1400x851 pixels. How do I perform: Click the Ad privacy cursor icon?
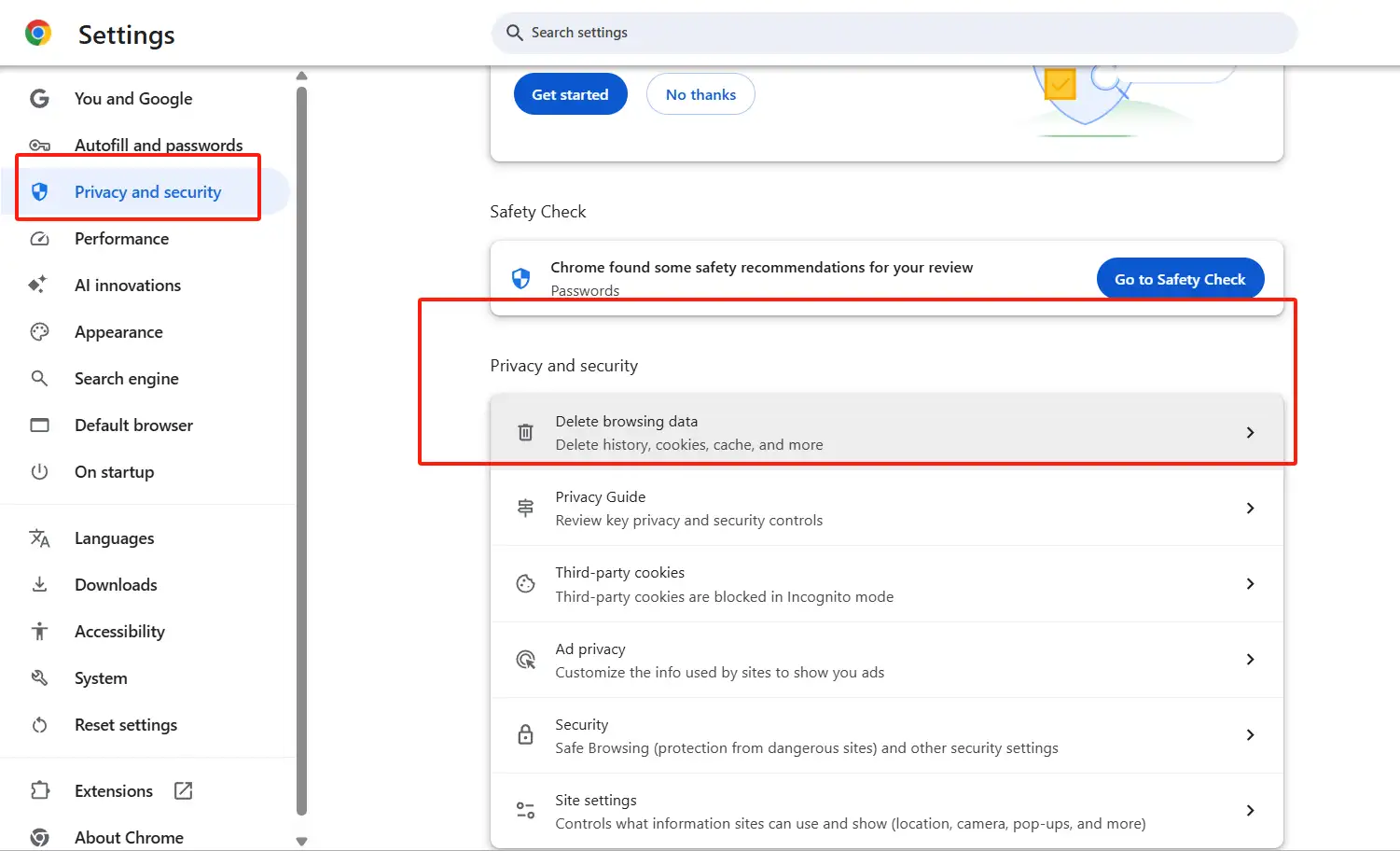point(526,660)
